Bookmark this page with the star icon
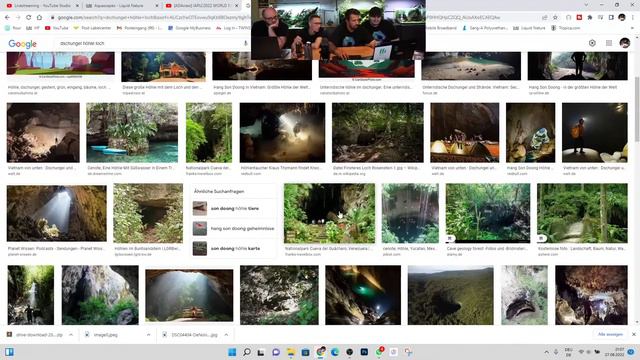The height and width of the screenshot is (360, 640). (x=555, y=18)
